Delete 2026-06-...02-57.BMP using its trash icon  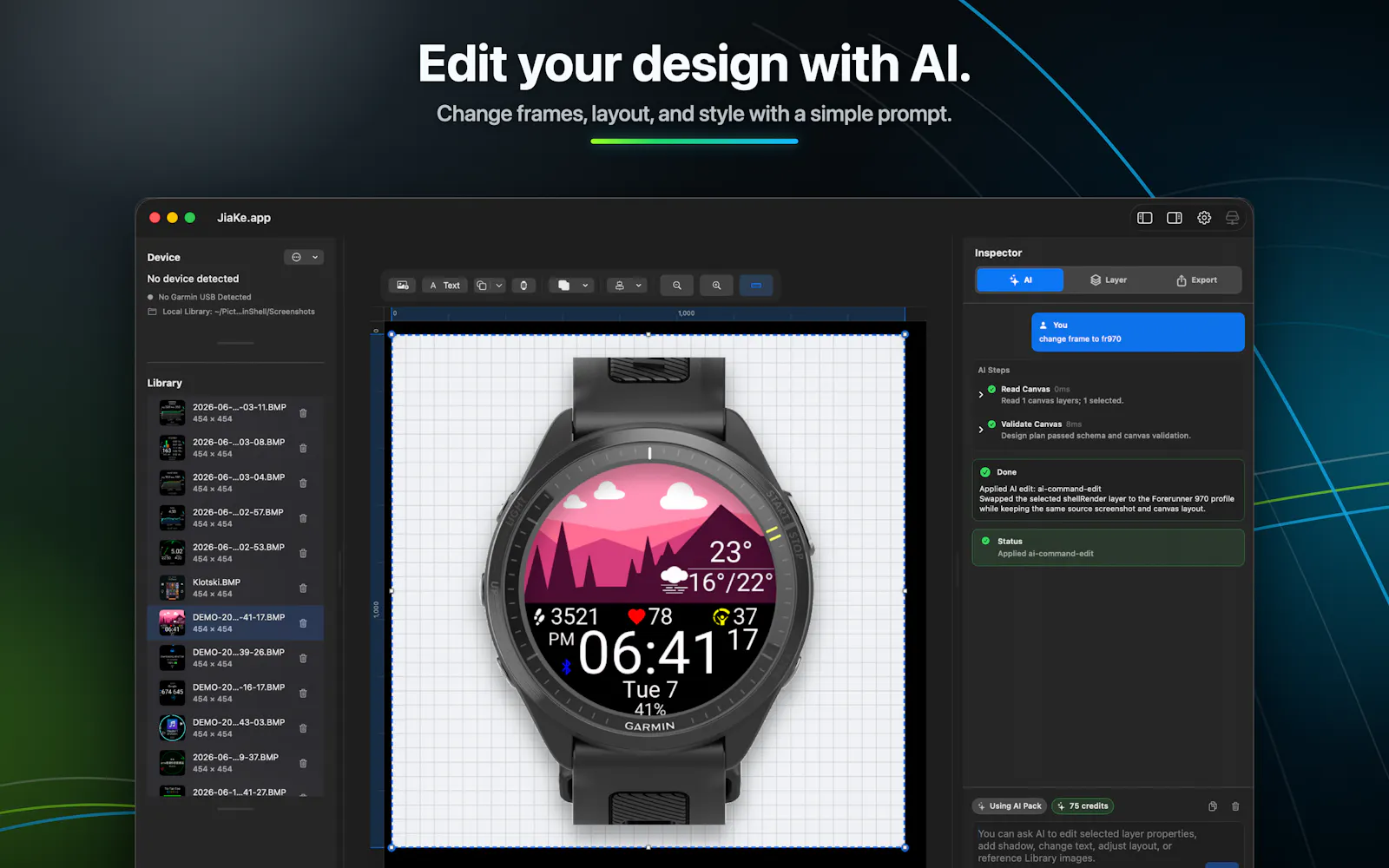tap(303, 518)
